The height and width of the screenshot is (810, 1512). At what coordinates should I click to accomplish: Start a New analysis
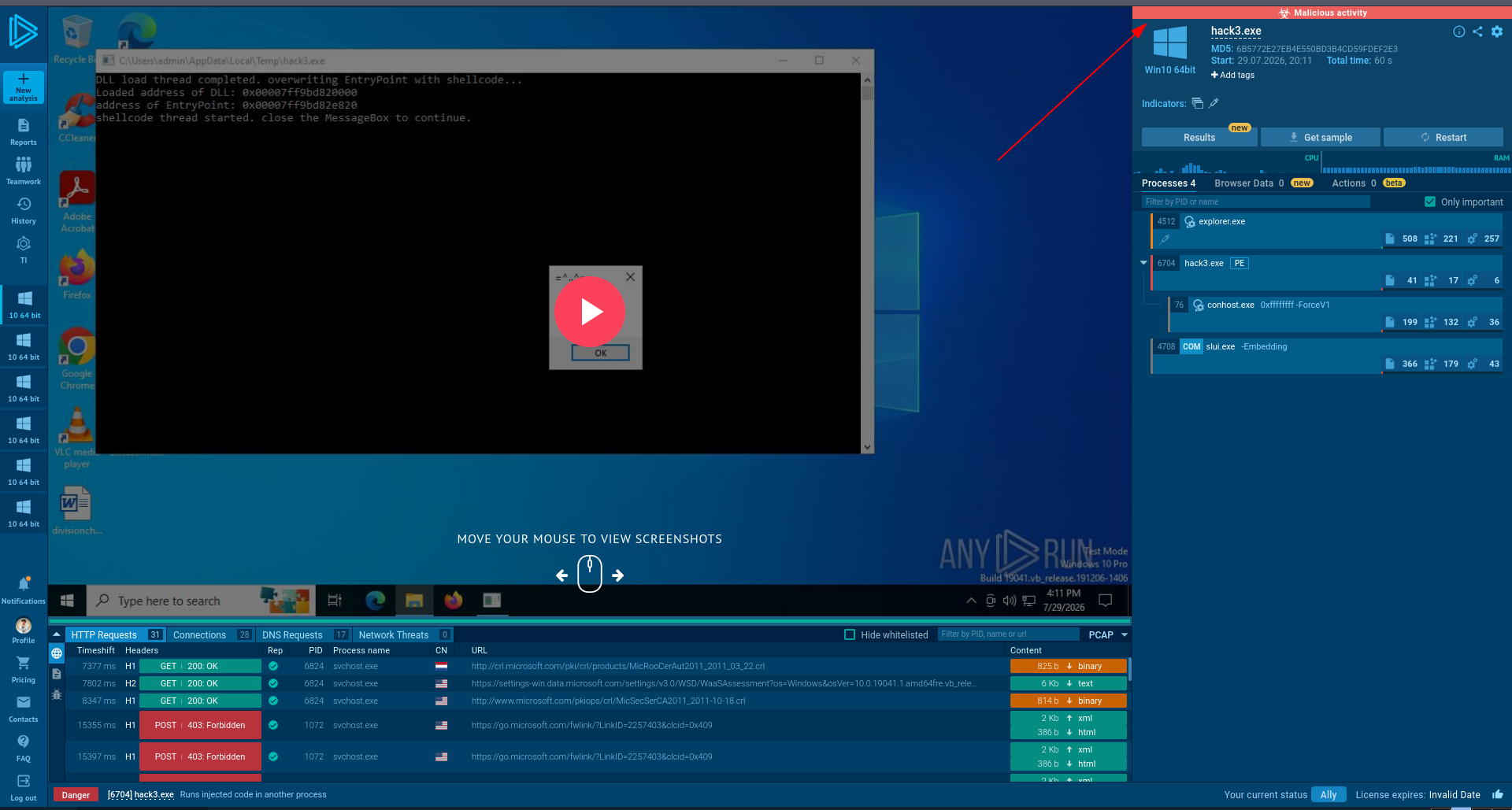point(24,87)
